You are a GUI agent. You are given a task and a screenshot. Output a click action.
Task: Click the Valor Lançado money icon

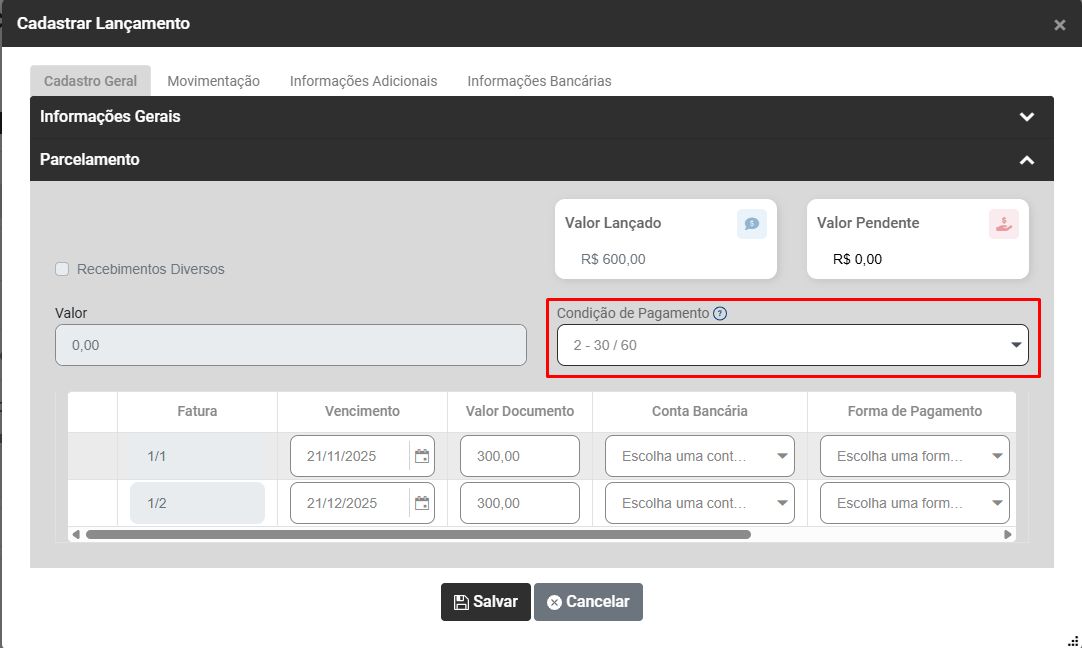751,224
